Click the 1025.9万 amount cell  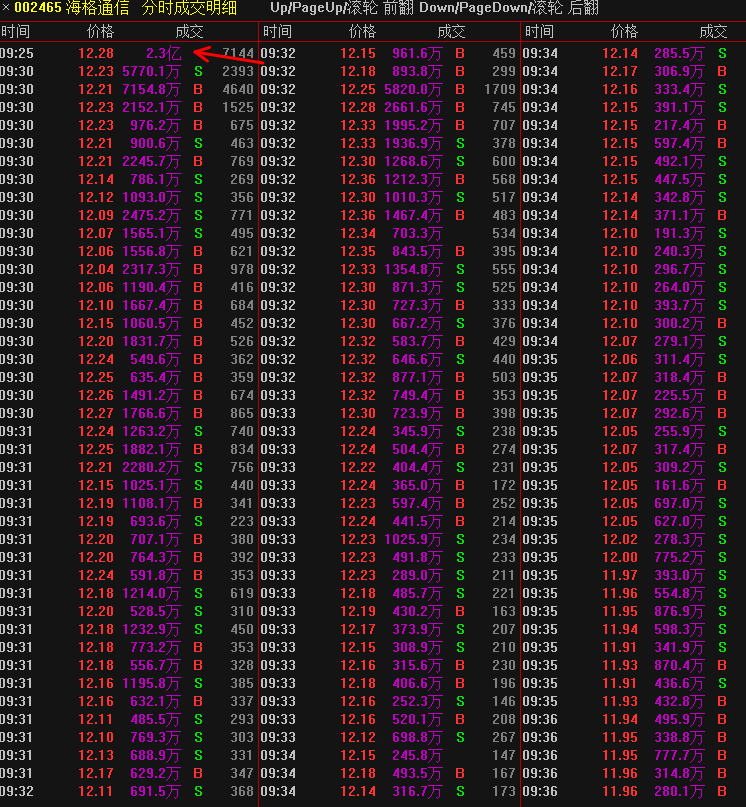pos(413,540)
